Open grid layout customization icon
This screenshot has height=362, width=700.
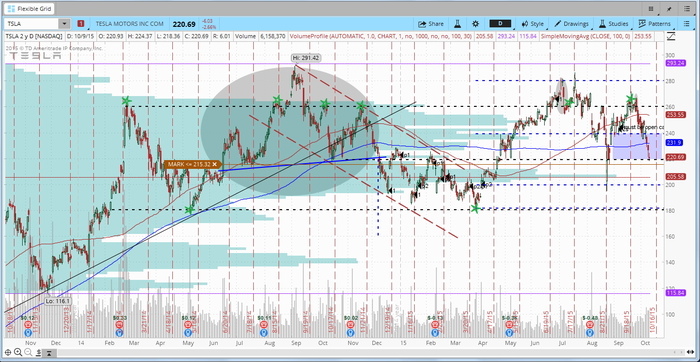651,8
